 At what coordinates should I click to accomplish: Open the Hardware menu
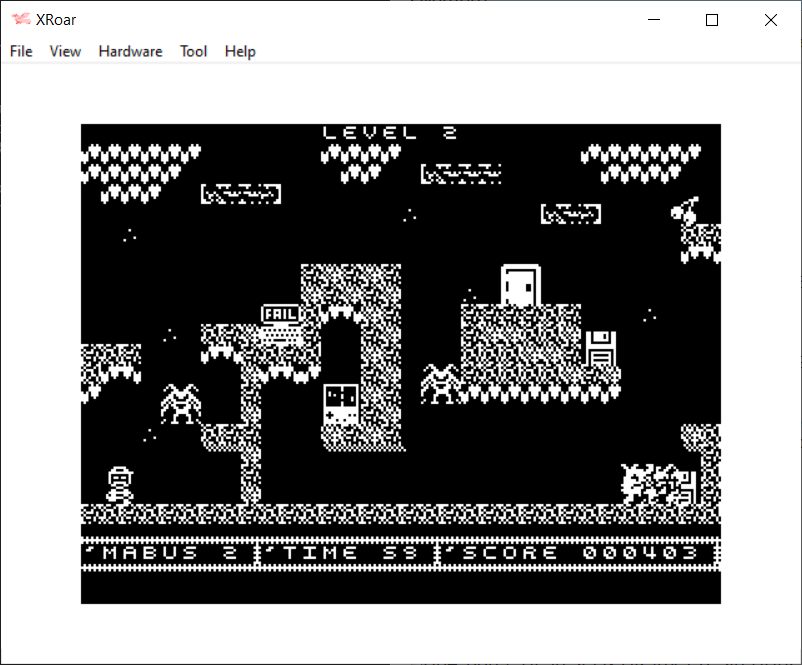click(130, 51)
